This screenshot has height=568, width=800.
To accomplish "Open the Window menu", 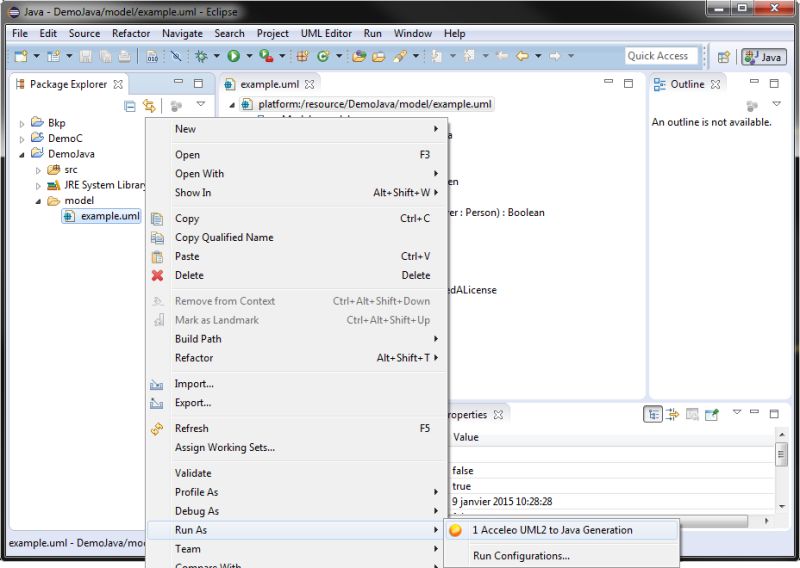I will (x=413, y=33).
